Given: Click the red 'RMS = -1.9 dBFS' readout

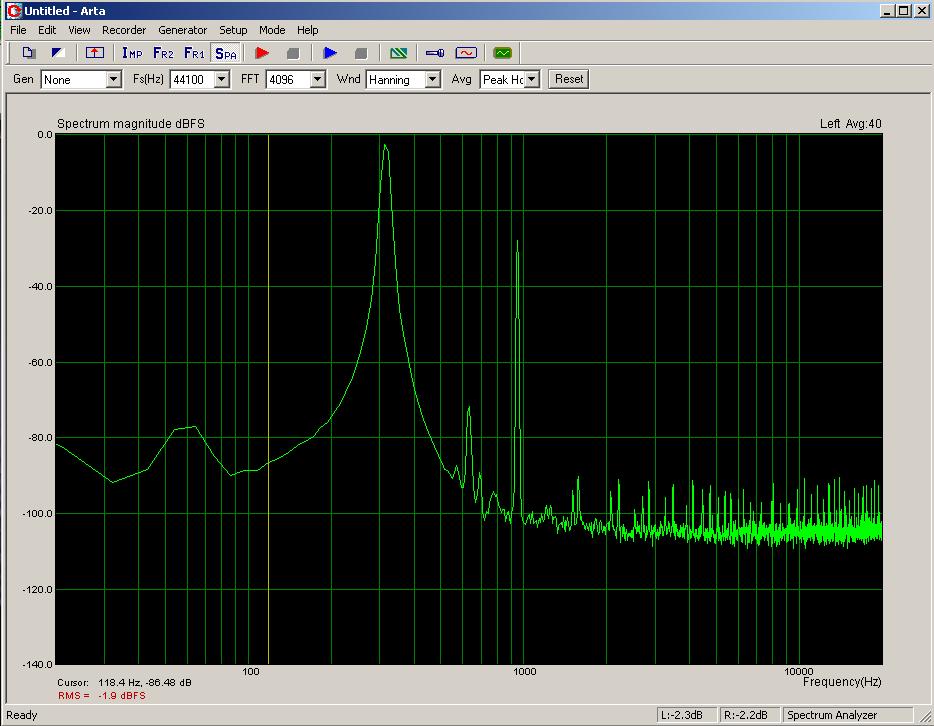Looking at the screenshot, I should pyautogui.click(x=101, y=696).
